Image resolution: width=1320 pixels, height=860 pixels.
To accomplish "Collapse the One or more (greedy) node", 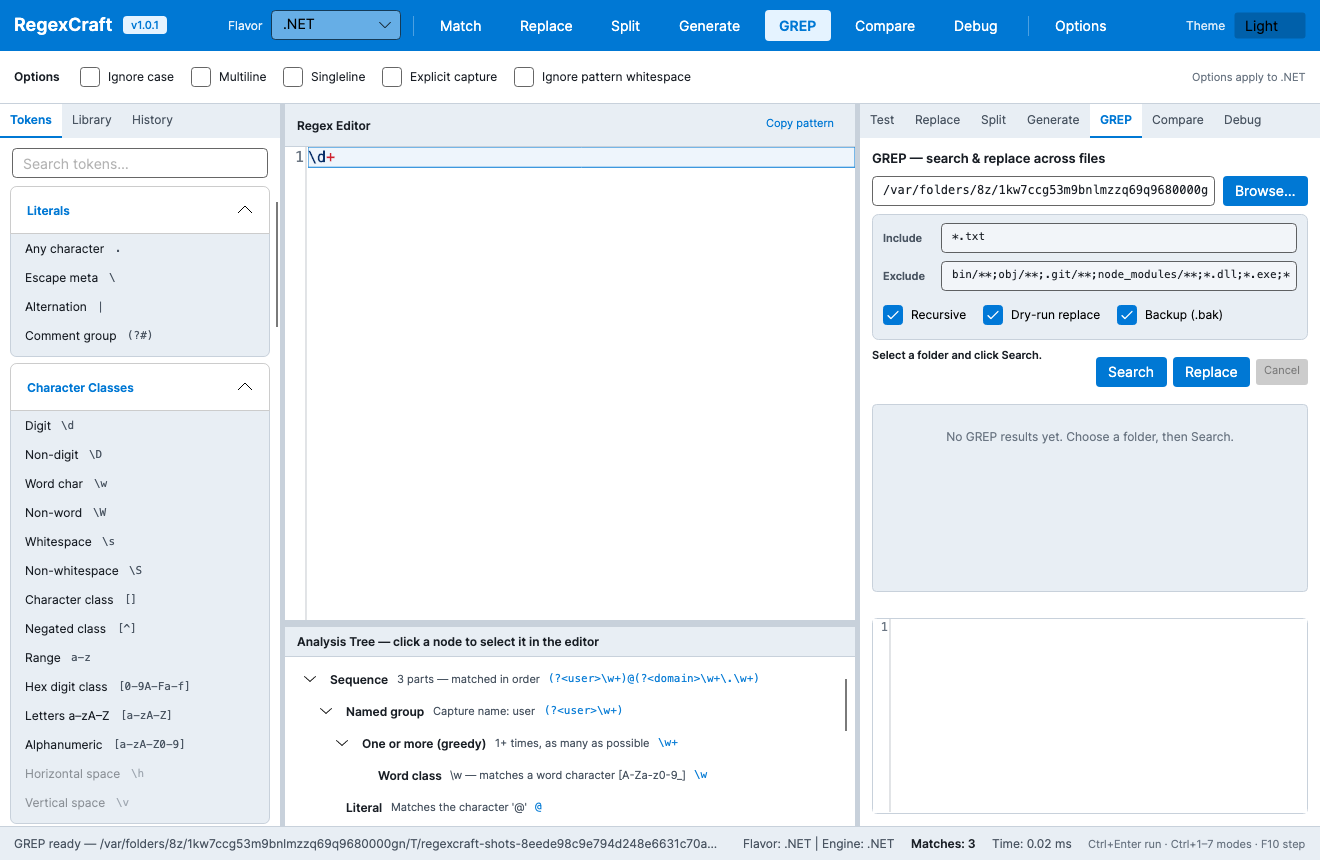I will click(342, 743).
